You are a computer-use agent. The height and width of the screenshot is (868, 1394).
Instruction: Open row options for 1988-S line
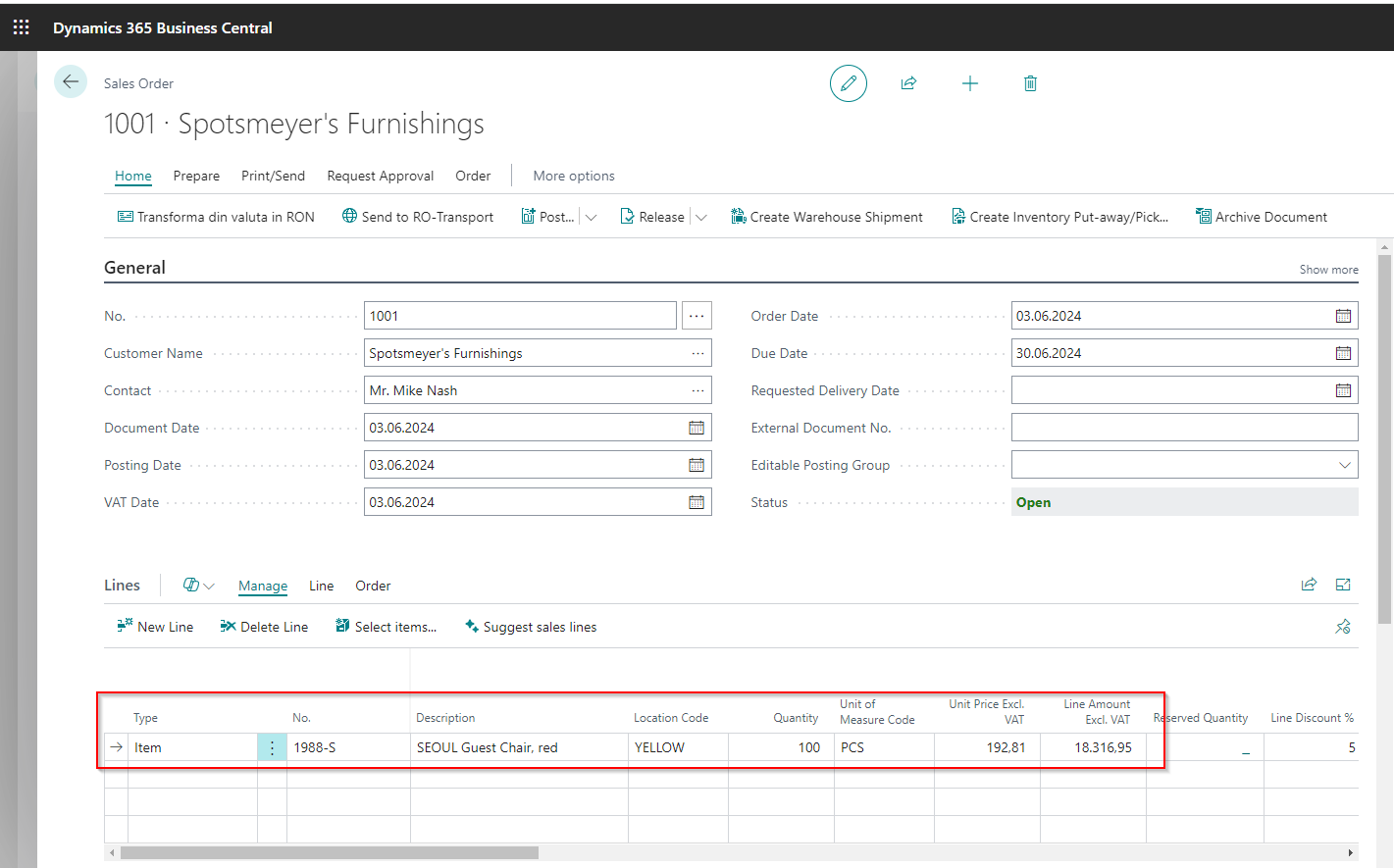click(x=272, y=747)
